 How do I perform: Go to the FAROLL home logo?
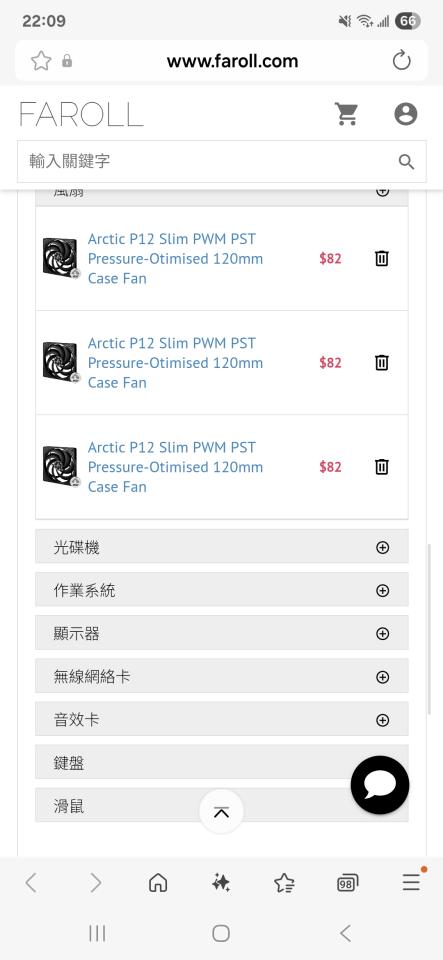81,114
